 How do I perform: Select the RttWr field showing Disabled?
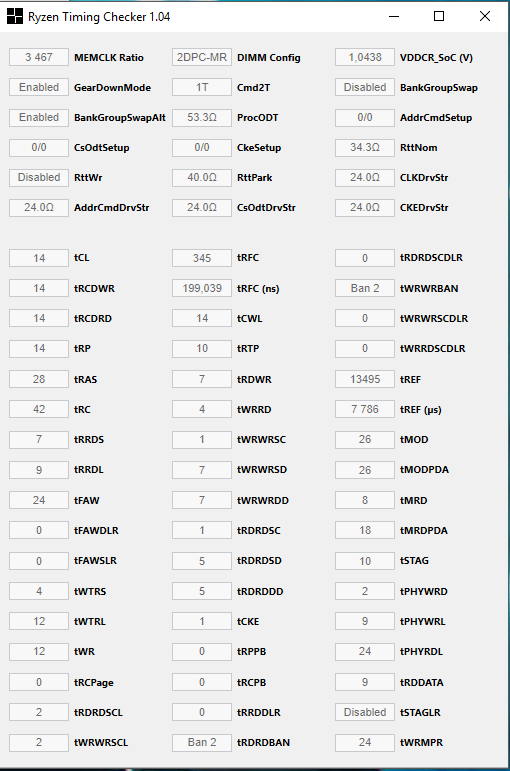tap(39, 178)
